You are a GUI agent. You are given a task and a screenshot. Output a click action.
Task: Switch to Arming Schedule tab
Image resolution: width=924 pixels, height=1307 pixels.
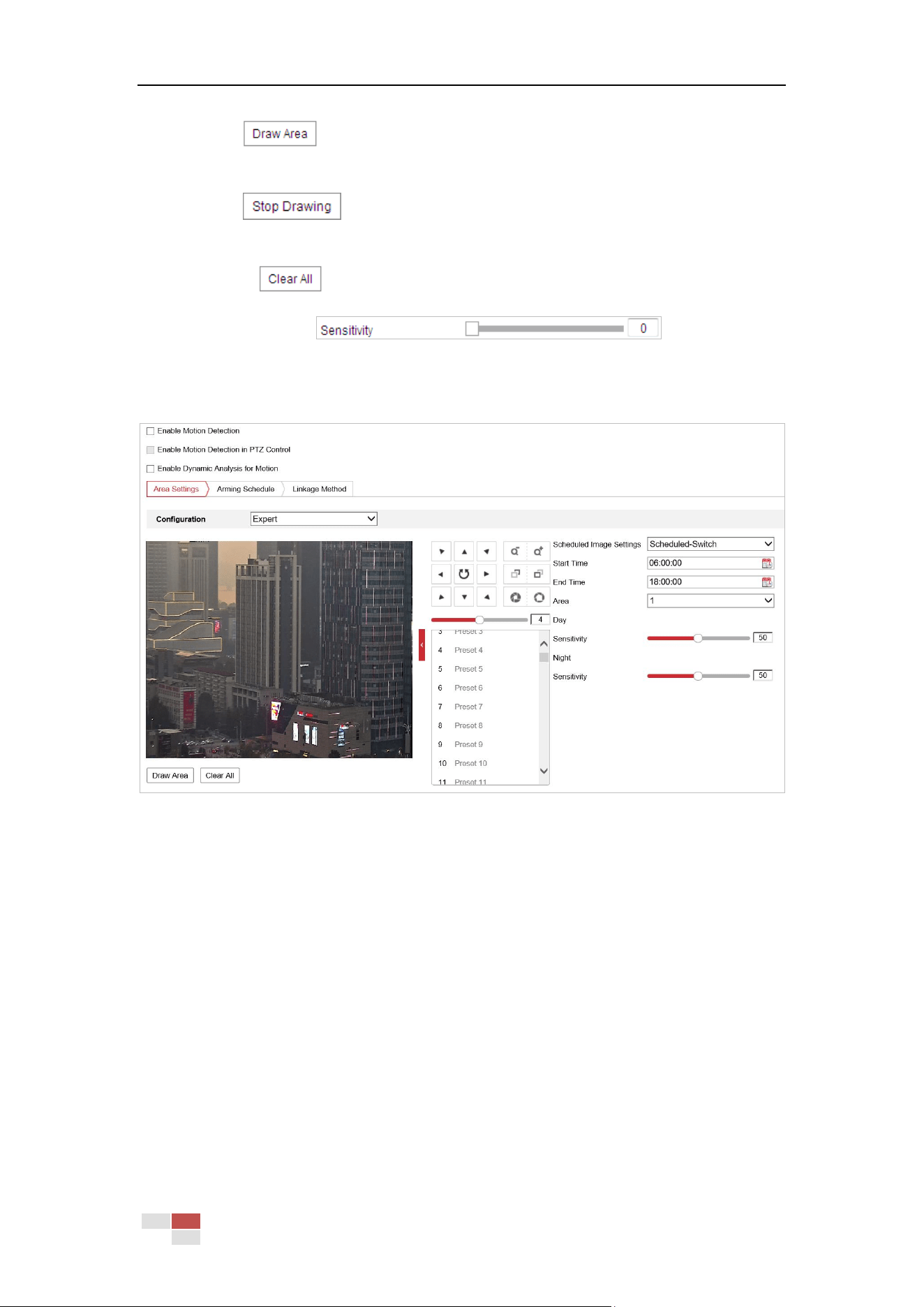(x=246, y=489)
